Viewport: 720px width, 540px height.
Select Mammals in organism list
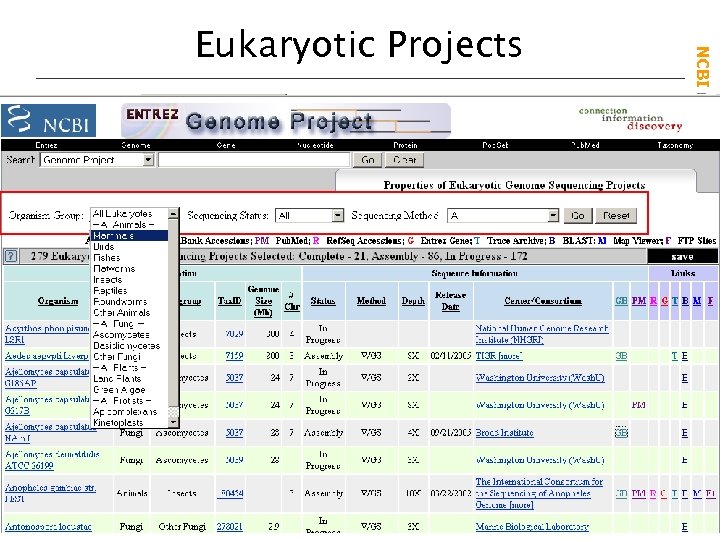pos(129,236)
